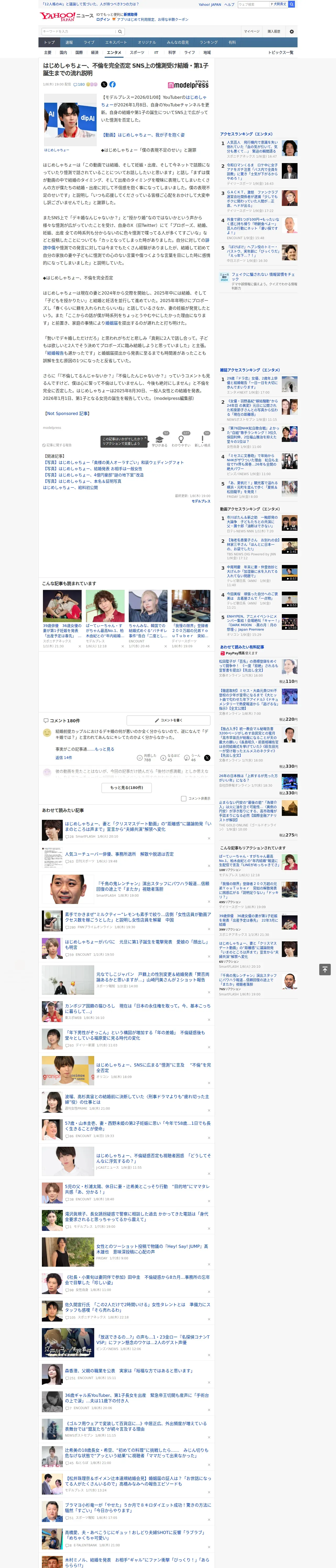
Task: Open the 39歳俳優 recommended article thumbnail
Action: 62,606
